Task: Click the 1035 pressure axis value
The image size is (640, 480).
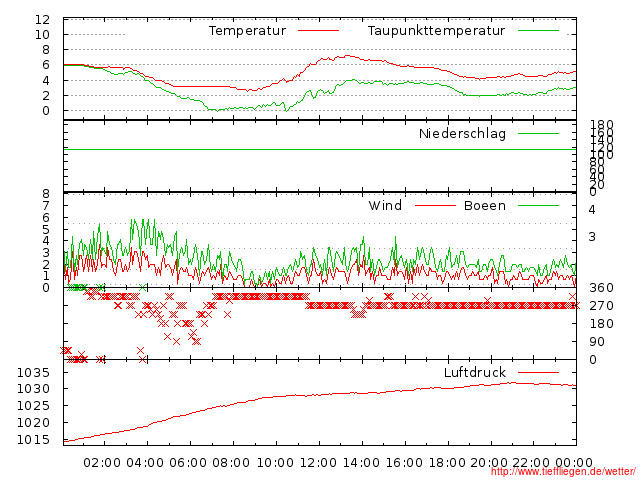Action: [33, 372]
